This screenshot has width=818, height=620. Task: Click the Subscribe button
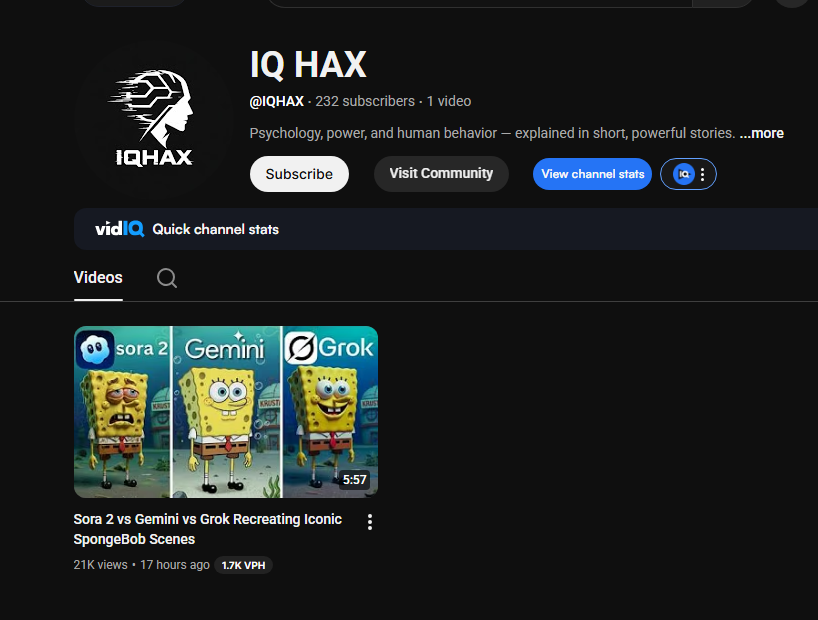coord(299,174)
